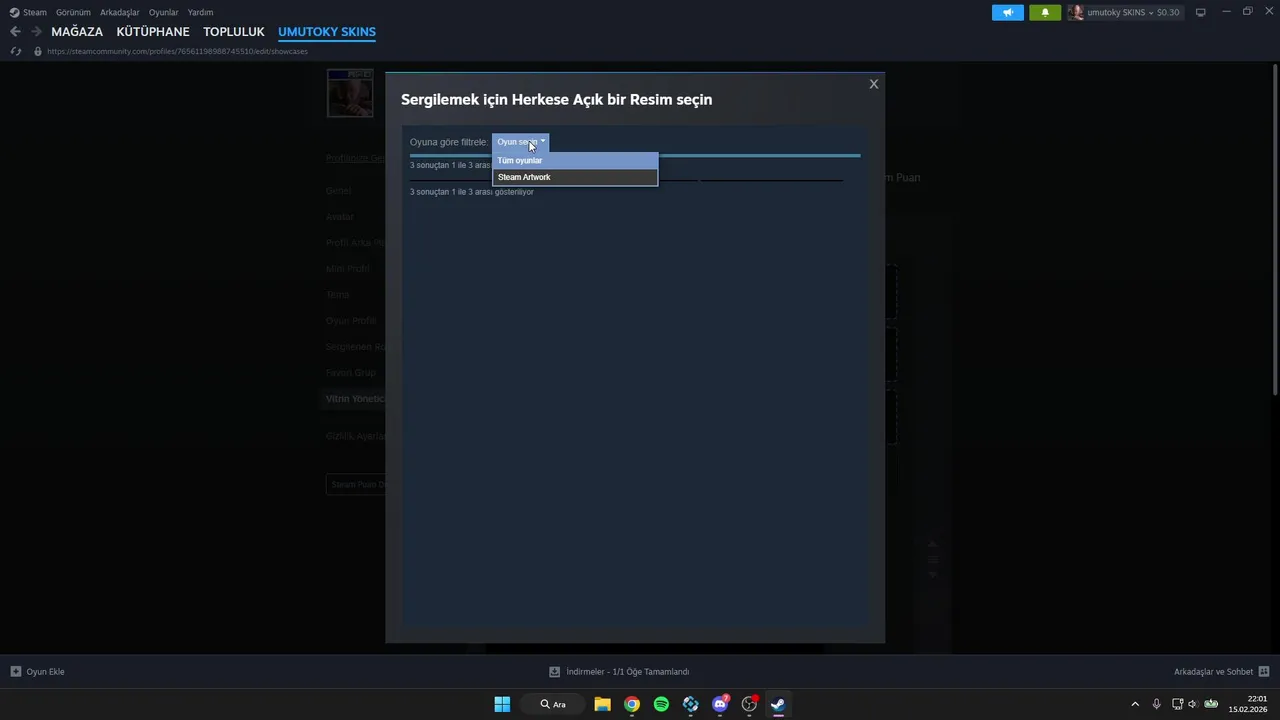Click the taskbar 'Ara' search box
Image resolution: width=1280 pixels, height=720 pixels.
554,704
